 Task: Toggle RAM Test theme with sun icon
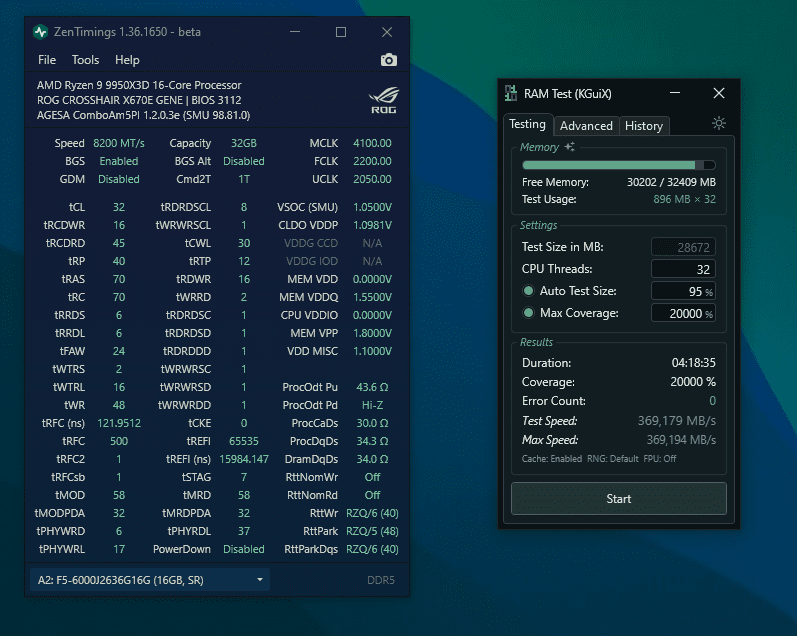719,123
